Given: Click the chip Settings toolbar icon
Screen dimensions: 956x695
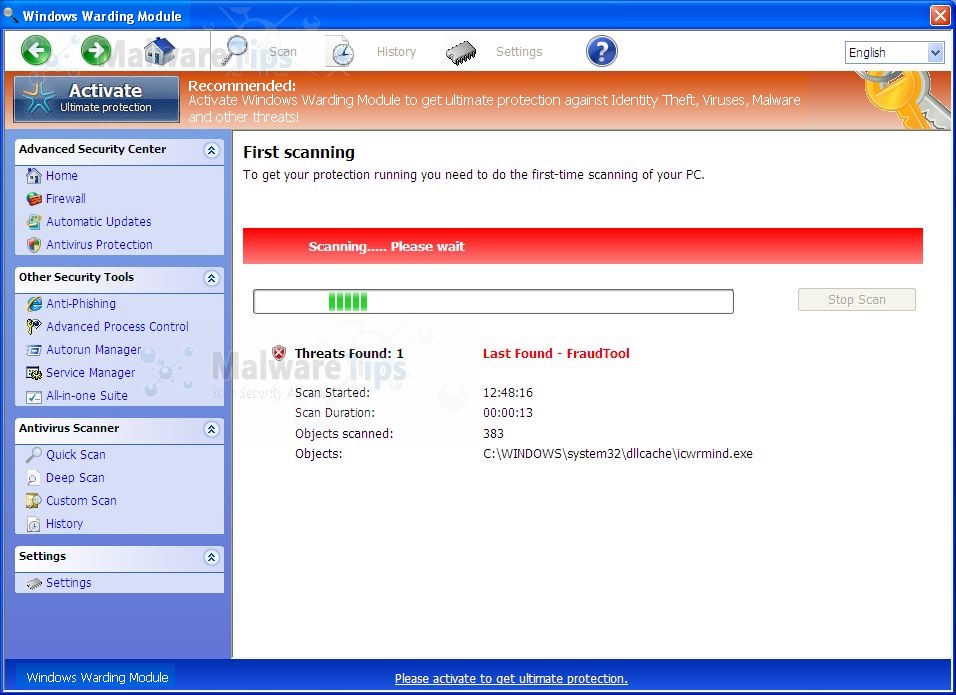Looking at the screenshot, I should [x=461, y=53].
